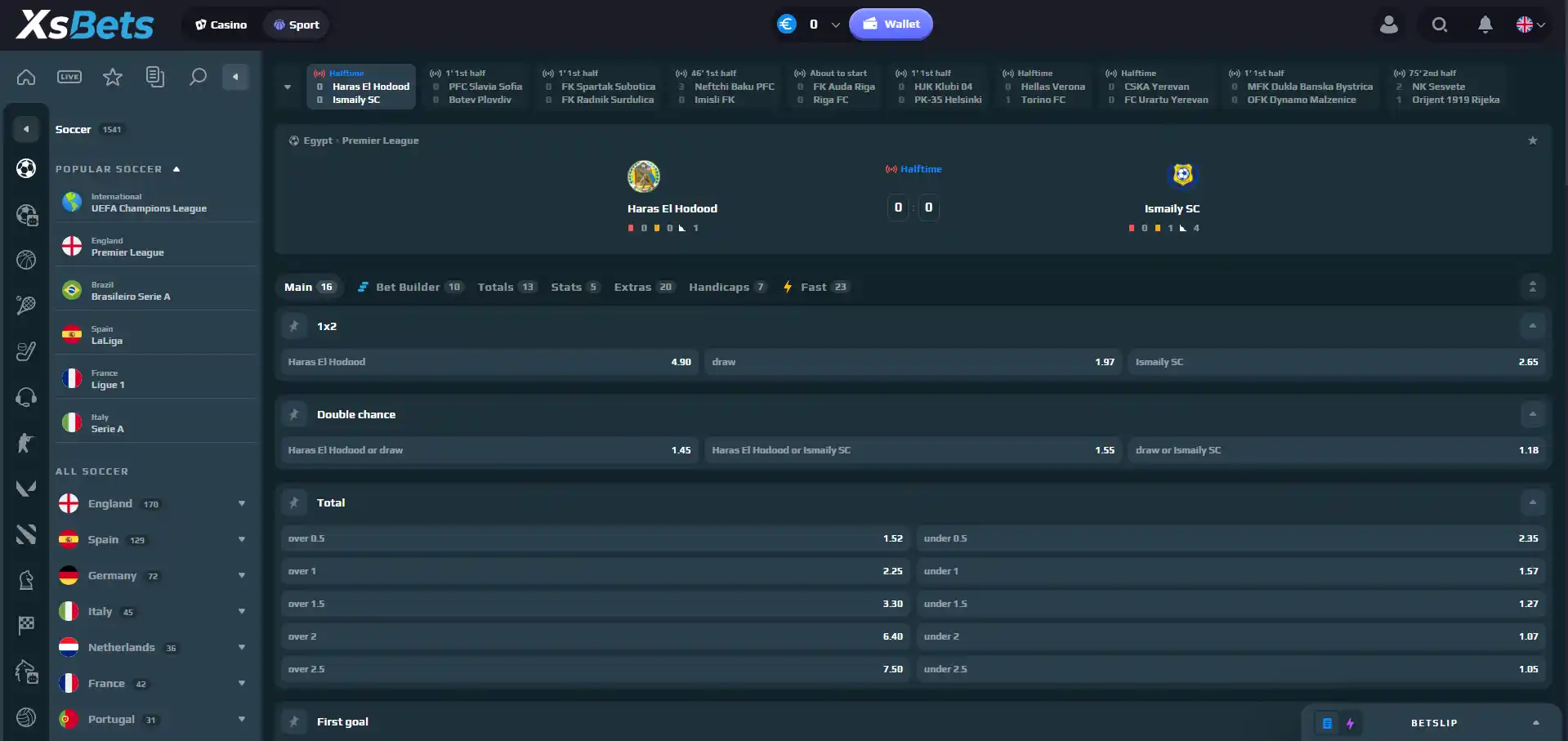Open the bet history document icon

pyautogui.click(x=155, y=77)
